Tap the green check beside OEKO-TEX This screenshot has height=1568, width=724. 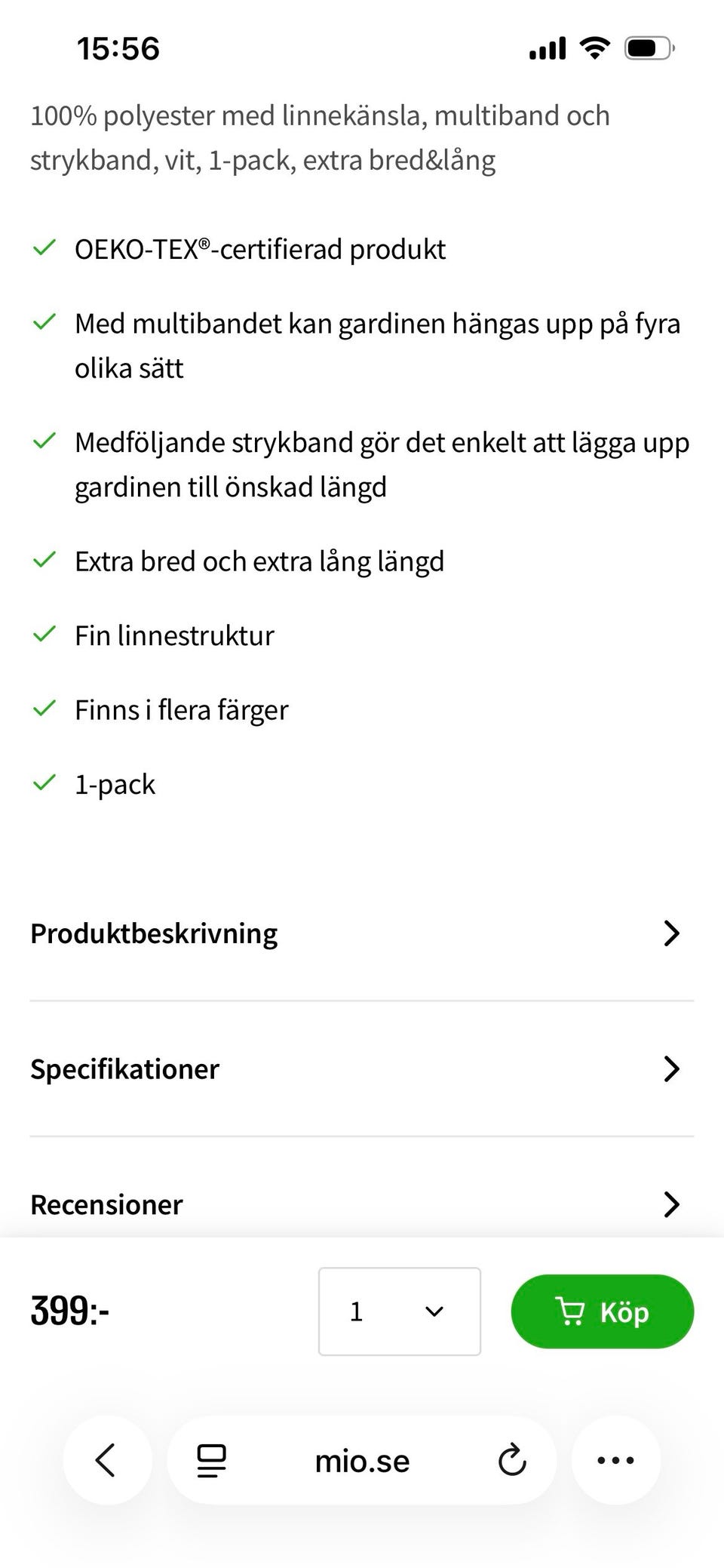(44, 247)
